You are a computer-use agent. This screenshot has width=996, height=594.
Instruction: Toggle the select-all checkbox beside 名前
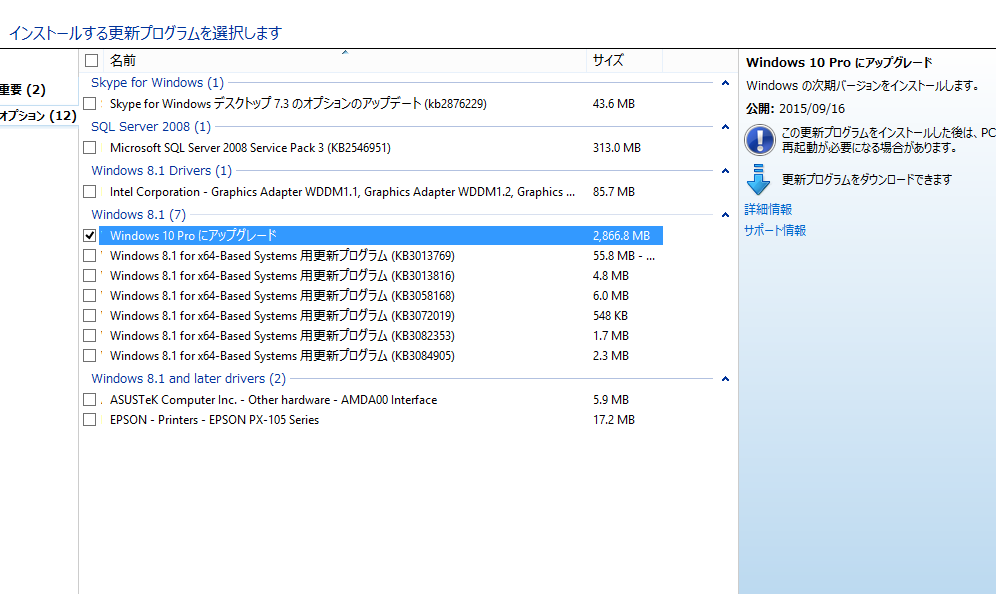pyautogui.click(x=91, y=60)
